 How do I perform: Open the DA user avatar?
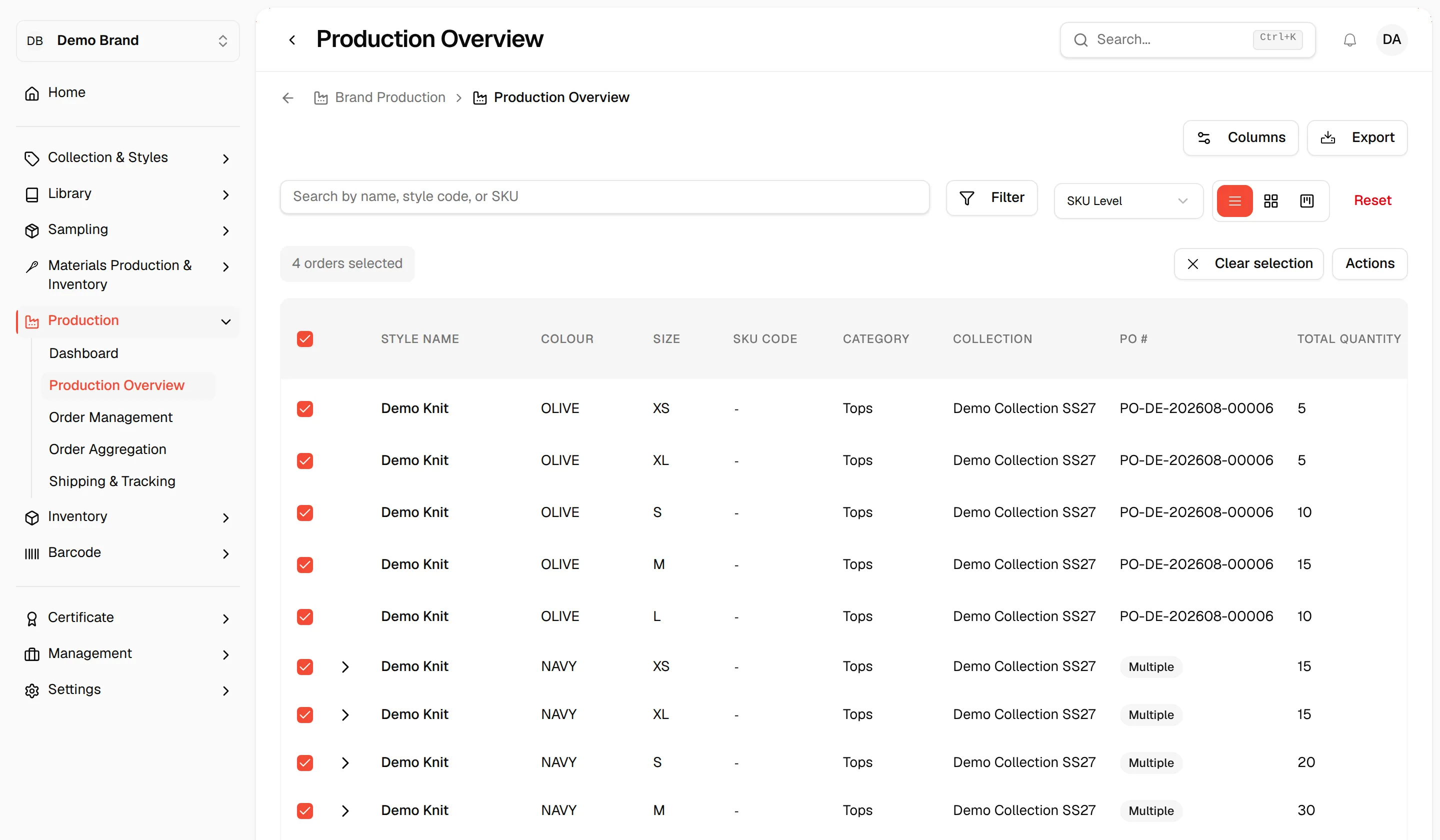(1391, 40)
